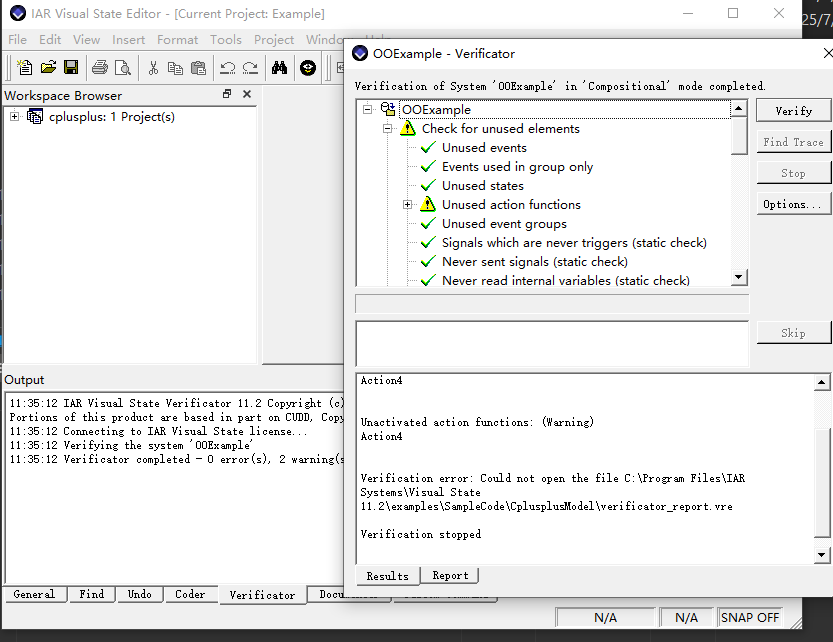Open the View menu
Image resolution: width=833 pixels, height=642 pixels.
pos(87,40)
